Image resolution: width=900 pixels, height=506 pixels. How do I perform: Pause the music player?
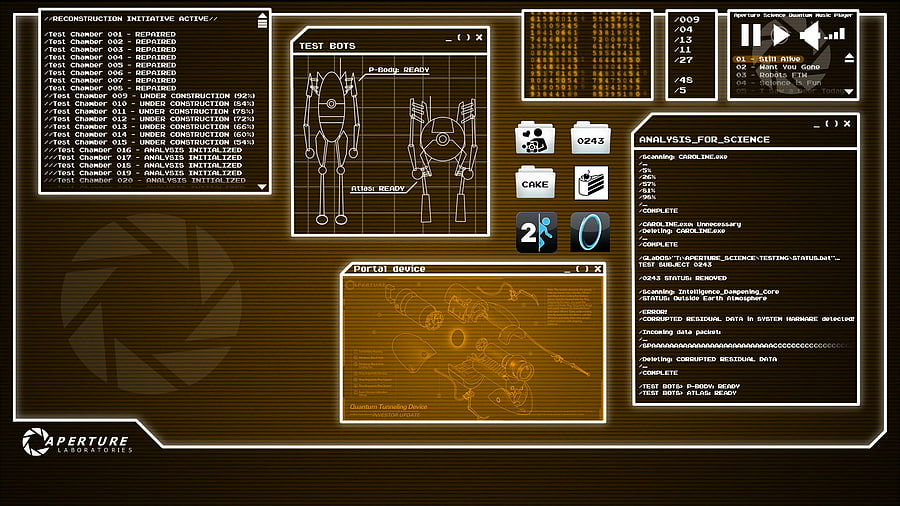[x=750, y=35]
